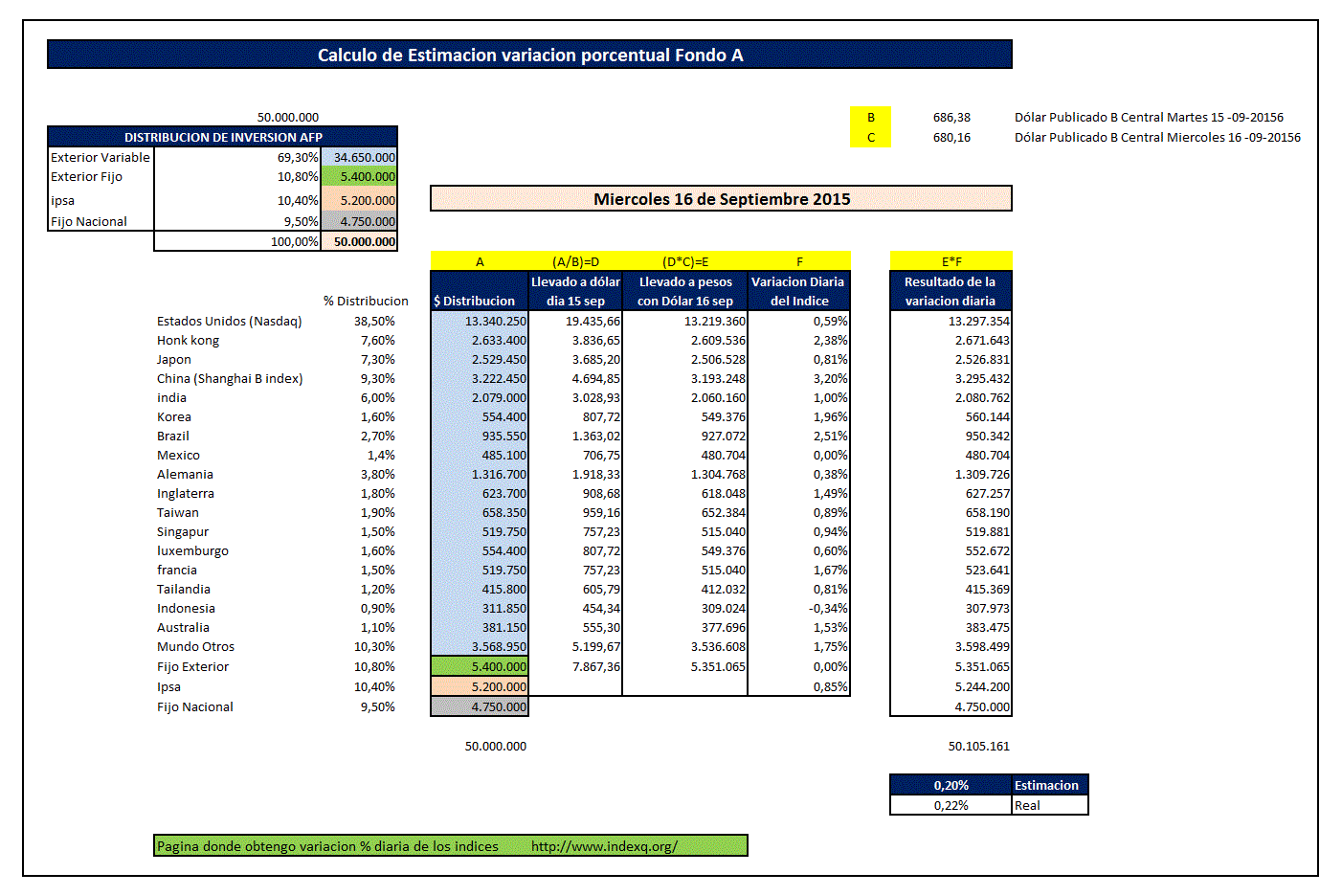Select the Tailandia distribution 415.800

click(503, 590)
